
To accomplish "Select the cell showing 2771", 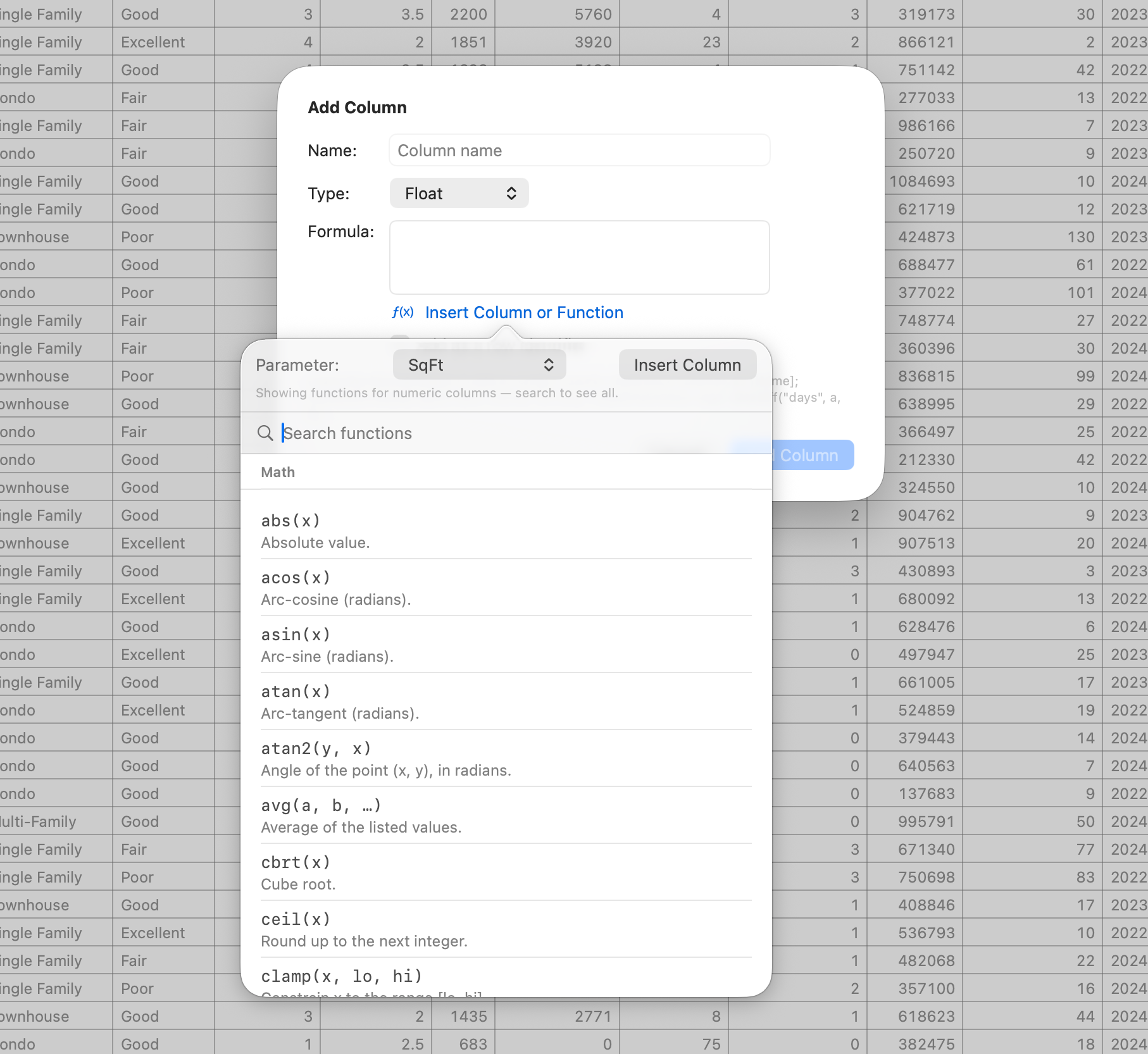I will click(557, 1016).
